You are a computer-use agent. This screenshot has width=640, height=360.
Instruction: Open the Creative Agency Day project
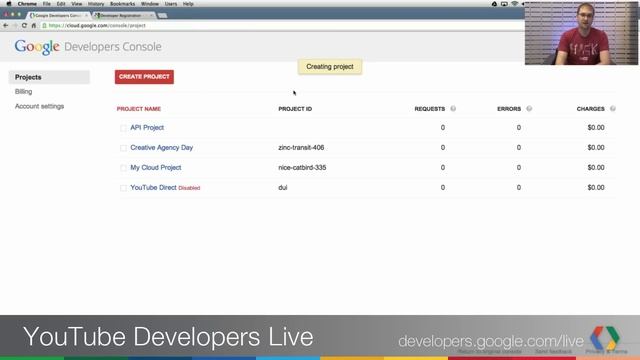tap(162, 147)
